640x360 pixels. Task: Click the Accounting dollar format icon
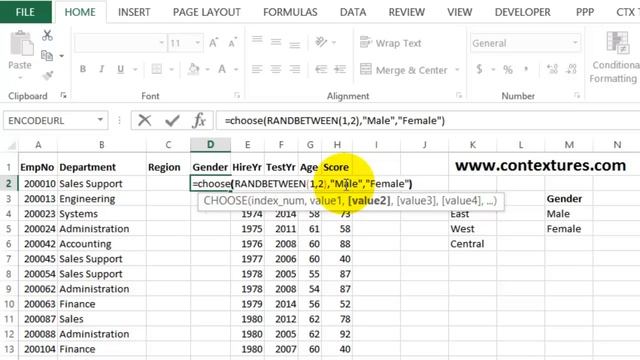tap(479, 69)
